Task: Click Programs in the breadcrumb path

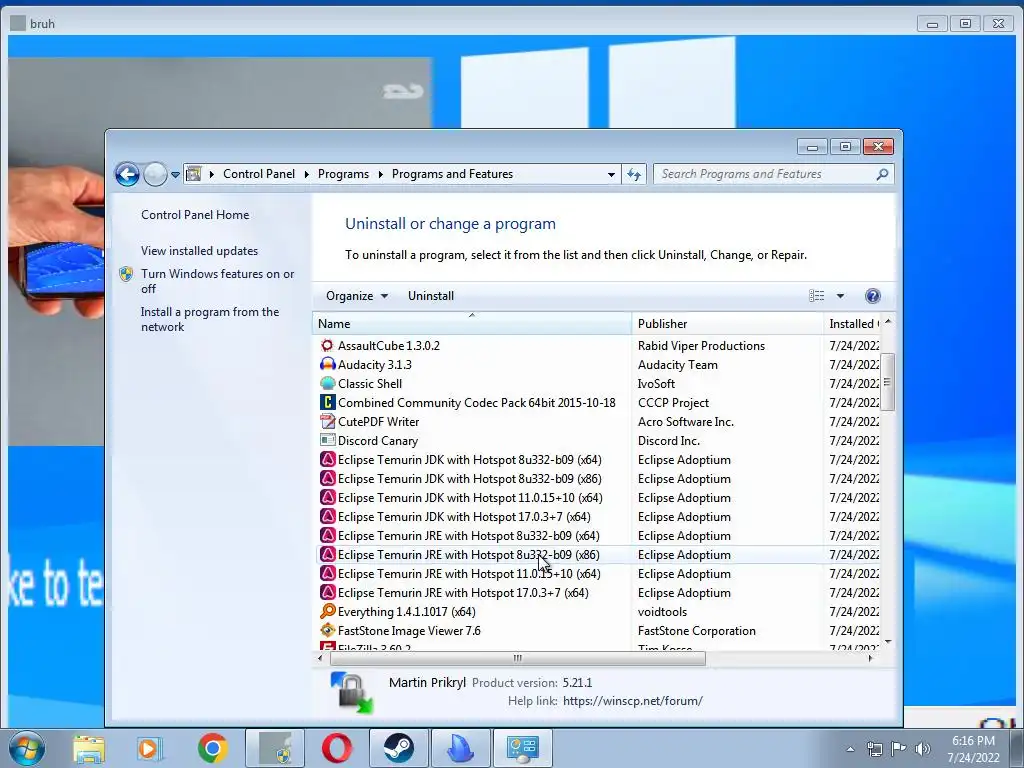Action: tap(343, 174)
